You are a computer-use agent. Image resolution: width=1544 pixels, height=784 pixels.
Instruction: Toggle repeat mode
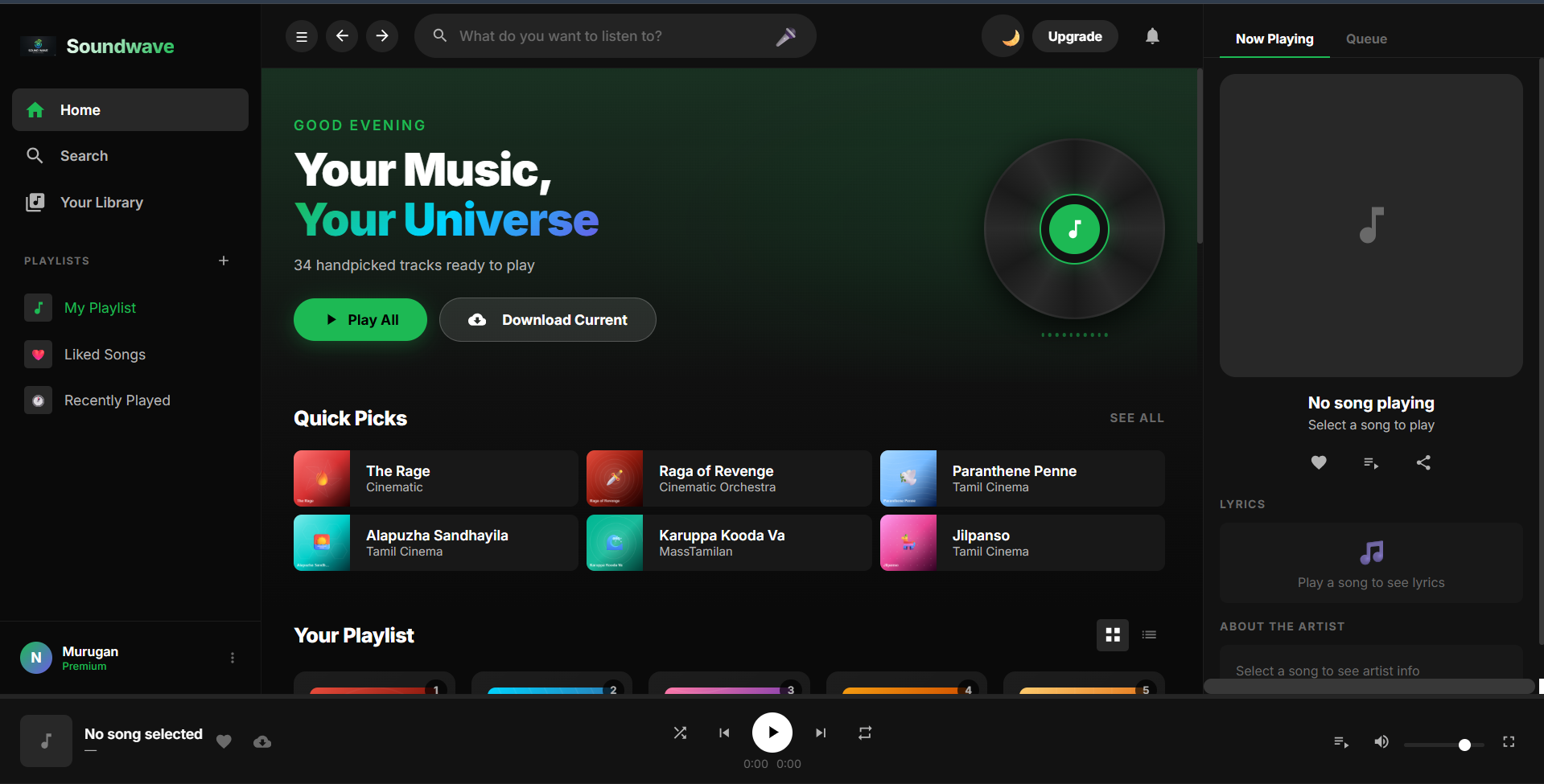(x=865, y=733)
